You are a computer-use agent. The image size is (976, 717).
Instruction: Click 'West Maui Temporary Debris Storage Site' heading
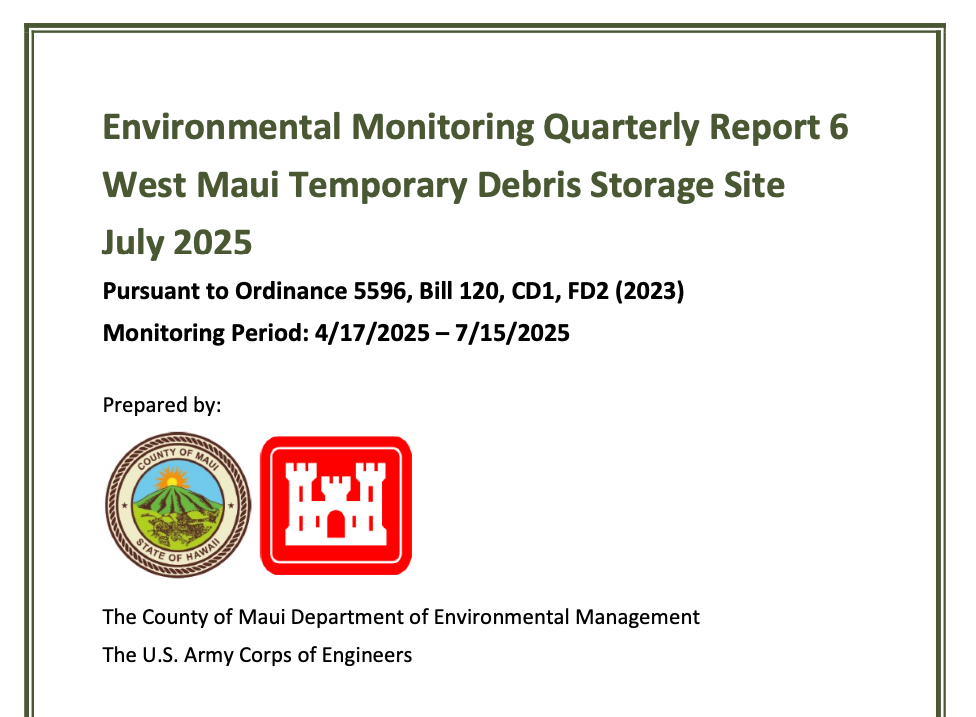pyautogui.click(x=443, y=185)
